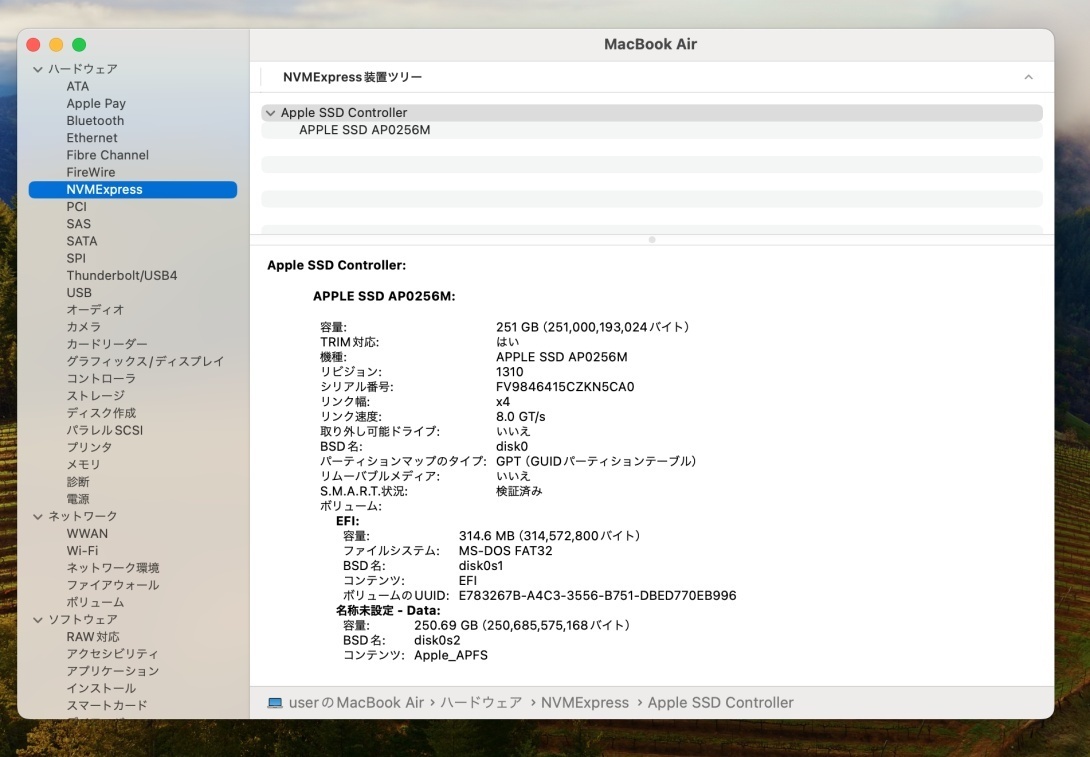
Task: Click the Apple_APFS content value
Action: (451, 656)
